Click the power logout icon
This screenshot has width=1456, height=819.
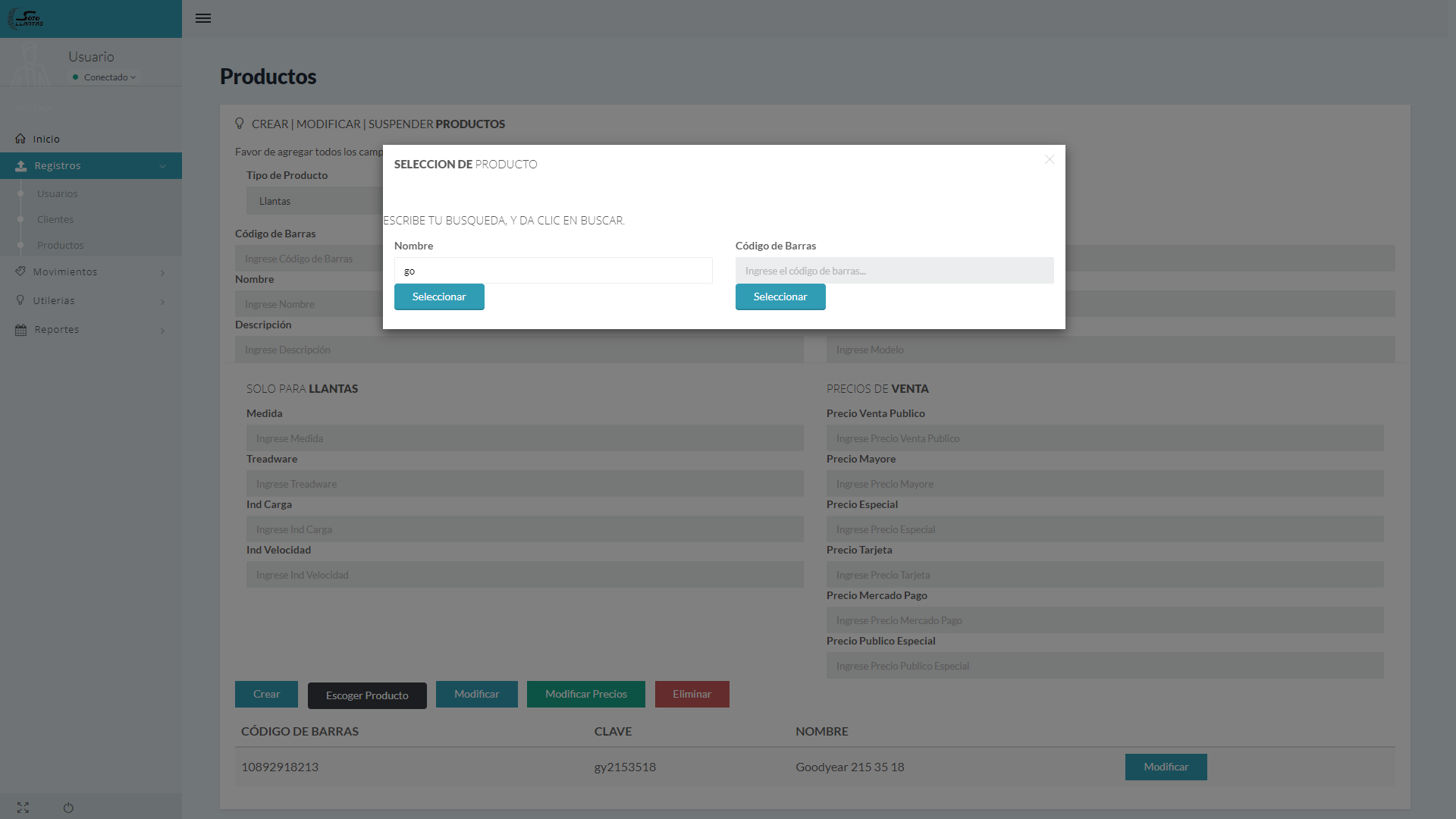click(x=68, y=808)
